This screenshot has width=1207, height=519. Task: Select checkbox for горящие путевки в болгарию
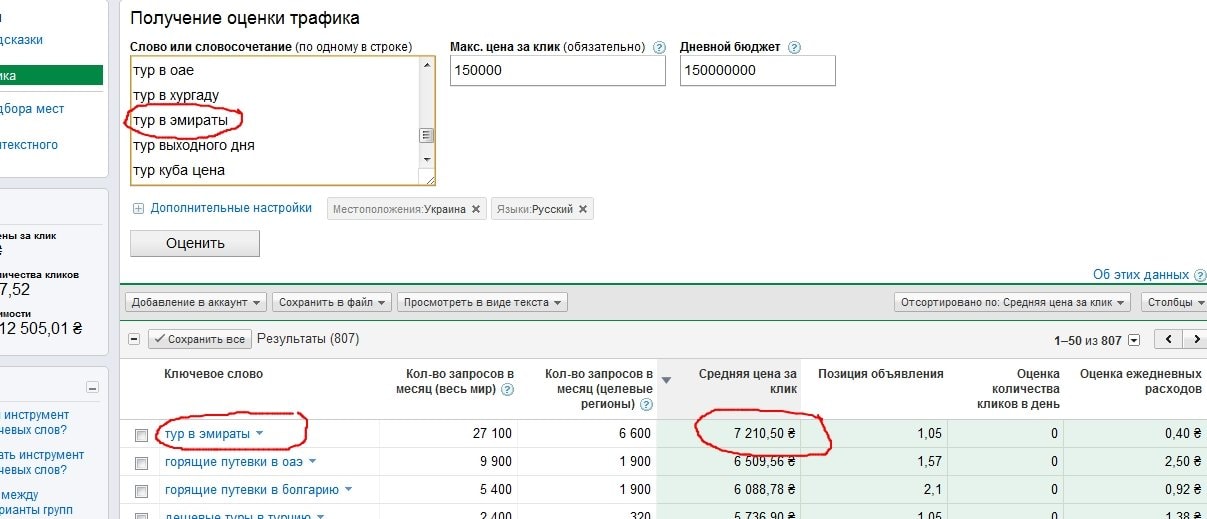point(141,491)
